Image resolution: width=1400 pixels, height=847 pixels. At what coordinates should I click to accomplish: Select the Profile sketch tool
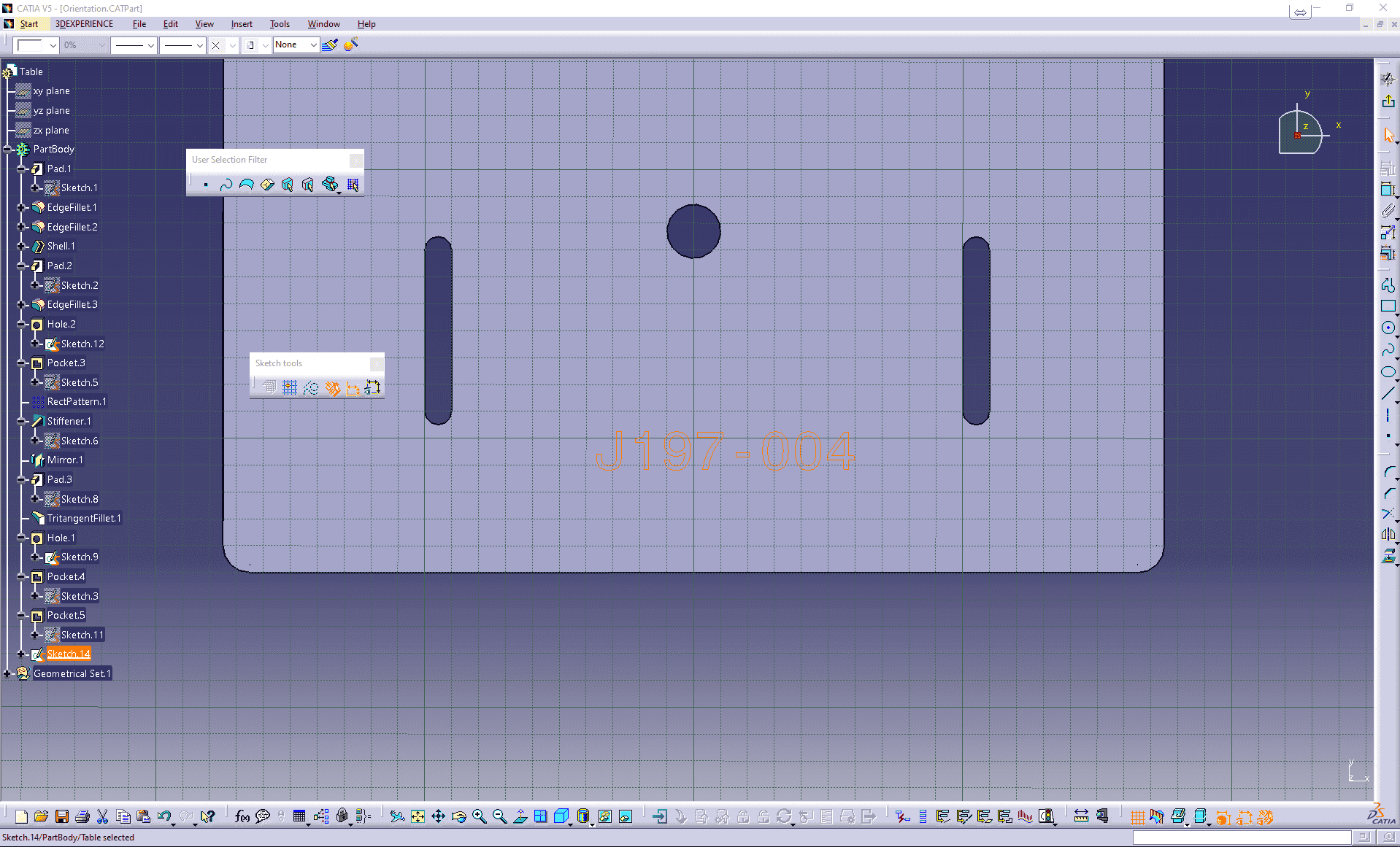(1388, 285)
